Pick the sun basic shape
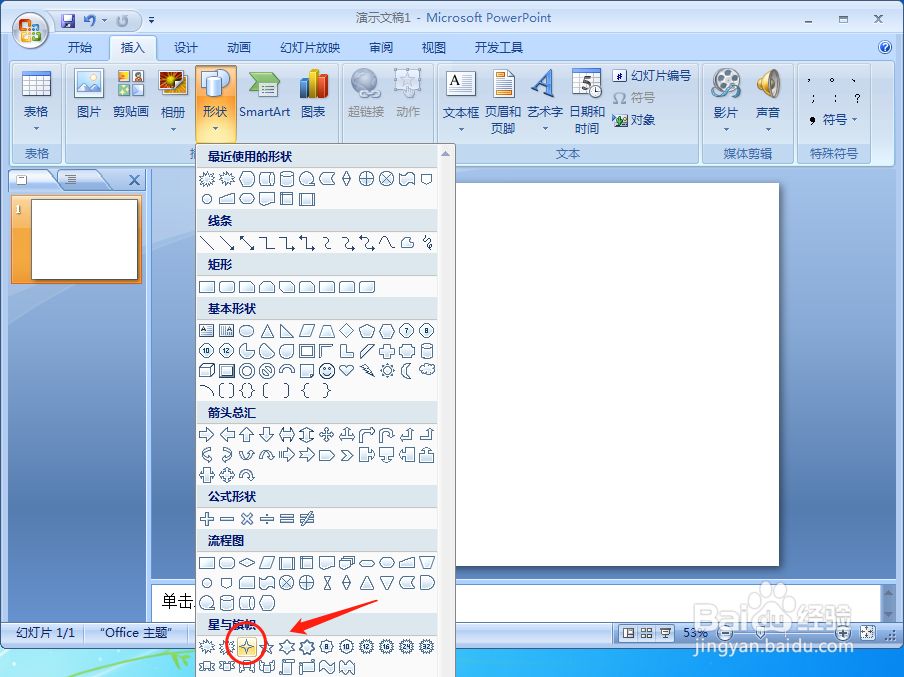 point(387,370)
